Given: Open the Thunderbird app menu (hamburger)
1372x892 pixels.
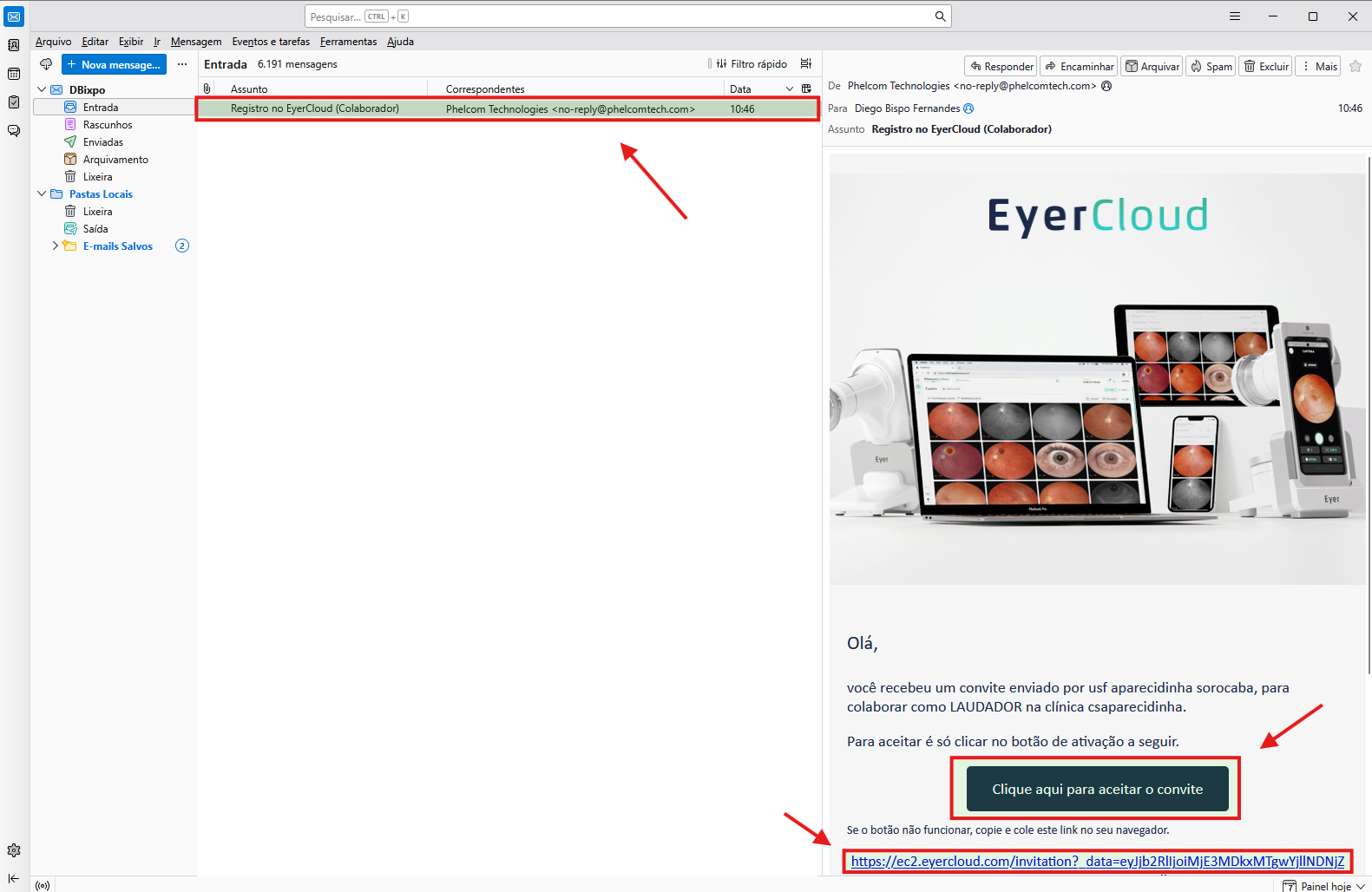Looking at the screenshot, I should tap(1235, 16).
